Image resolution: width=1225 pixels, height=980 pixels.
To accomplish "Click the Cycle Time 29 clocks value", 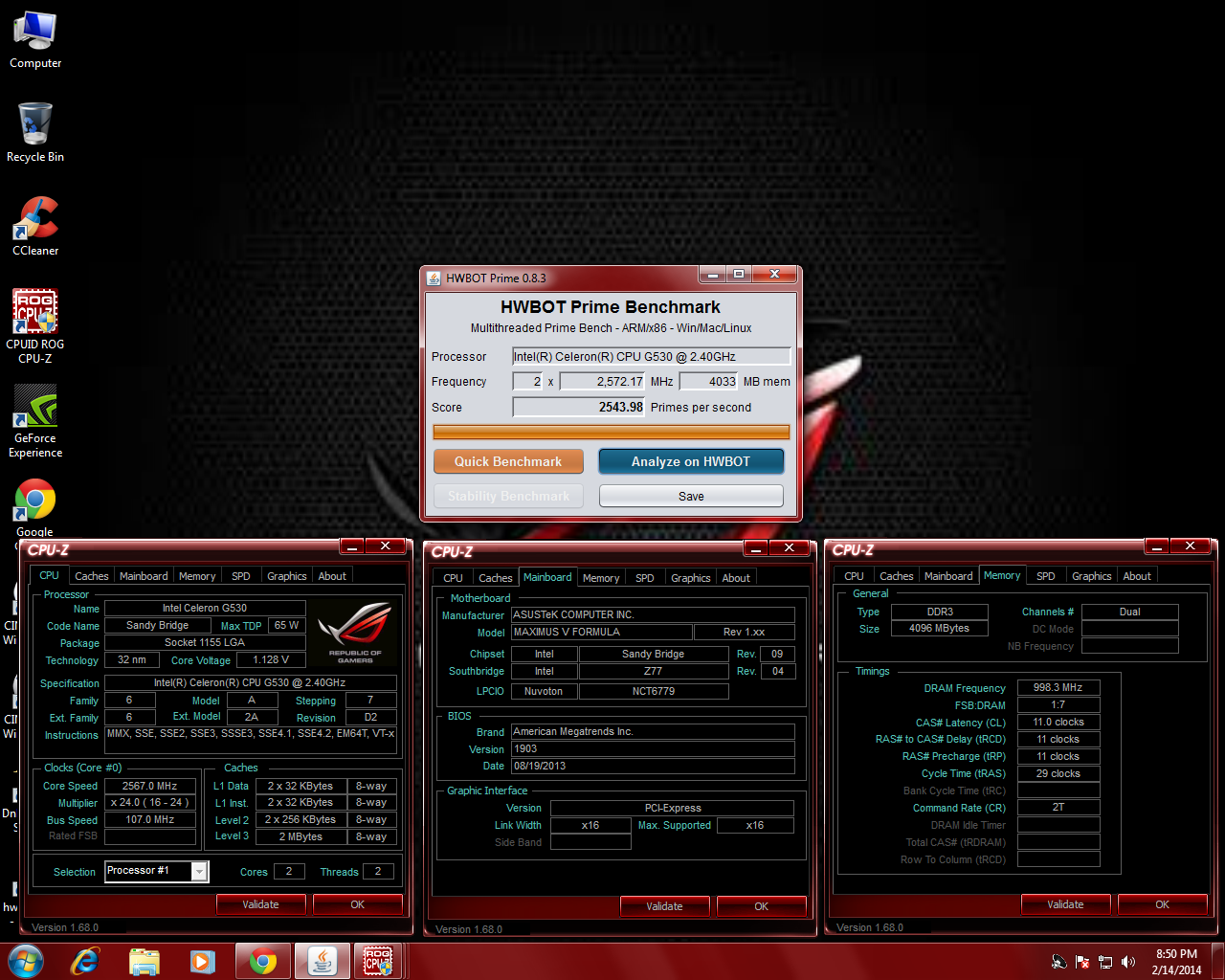I will (1058, 773).
